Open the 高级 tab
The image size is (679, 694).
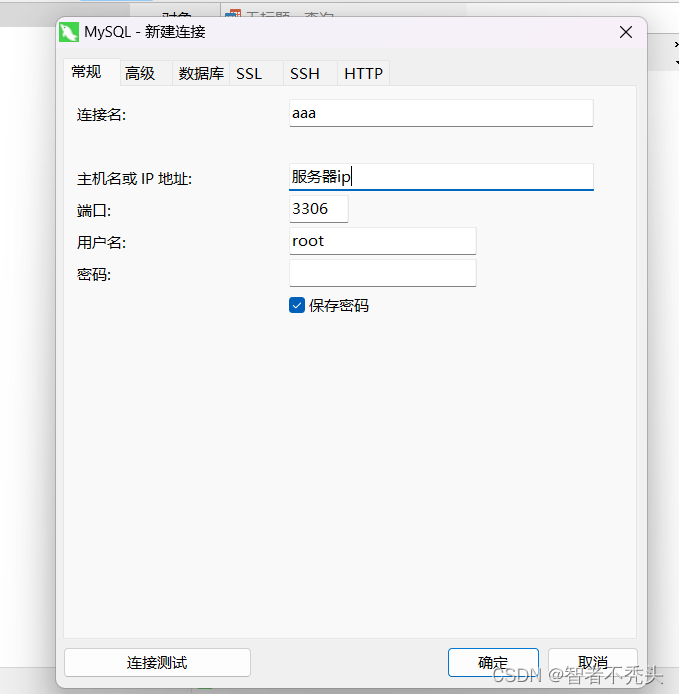click(x=146, y=73)
